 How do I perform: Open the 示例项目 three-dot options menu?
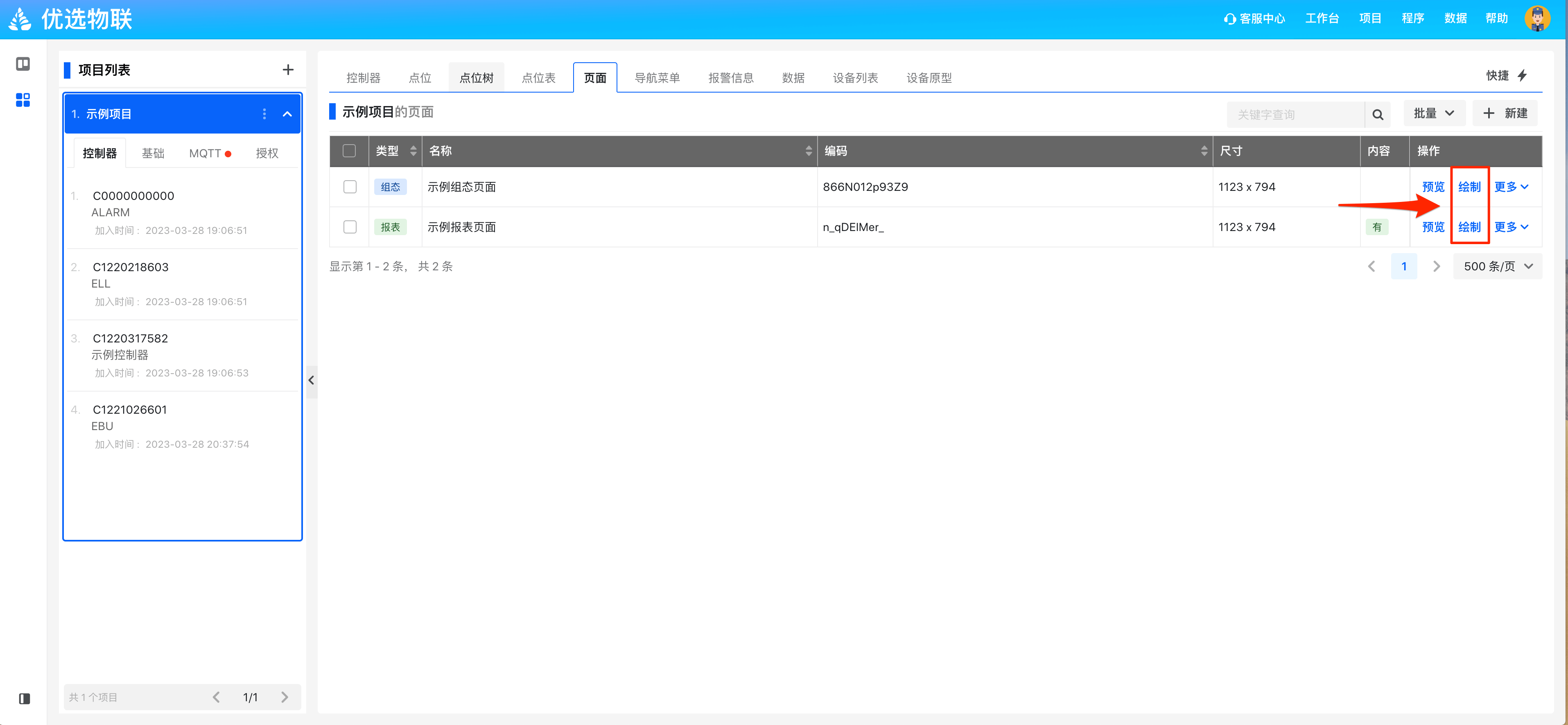point(264,114)
